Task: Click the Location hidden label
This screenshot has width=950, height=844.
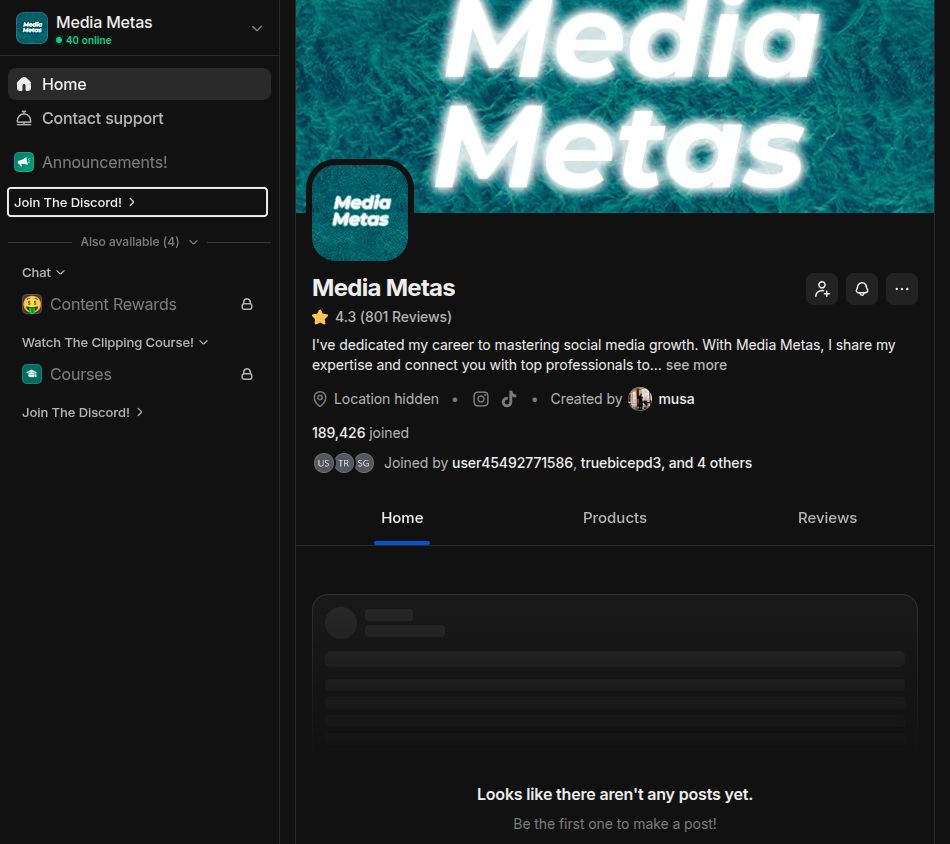Action: (386, 399)
